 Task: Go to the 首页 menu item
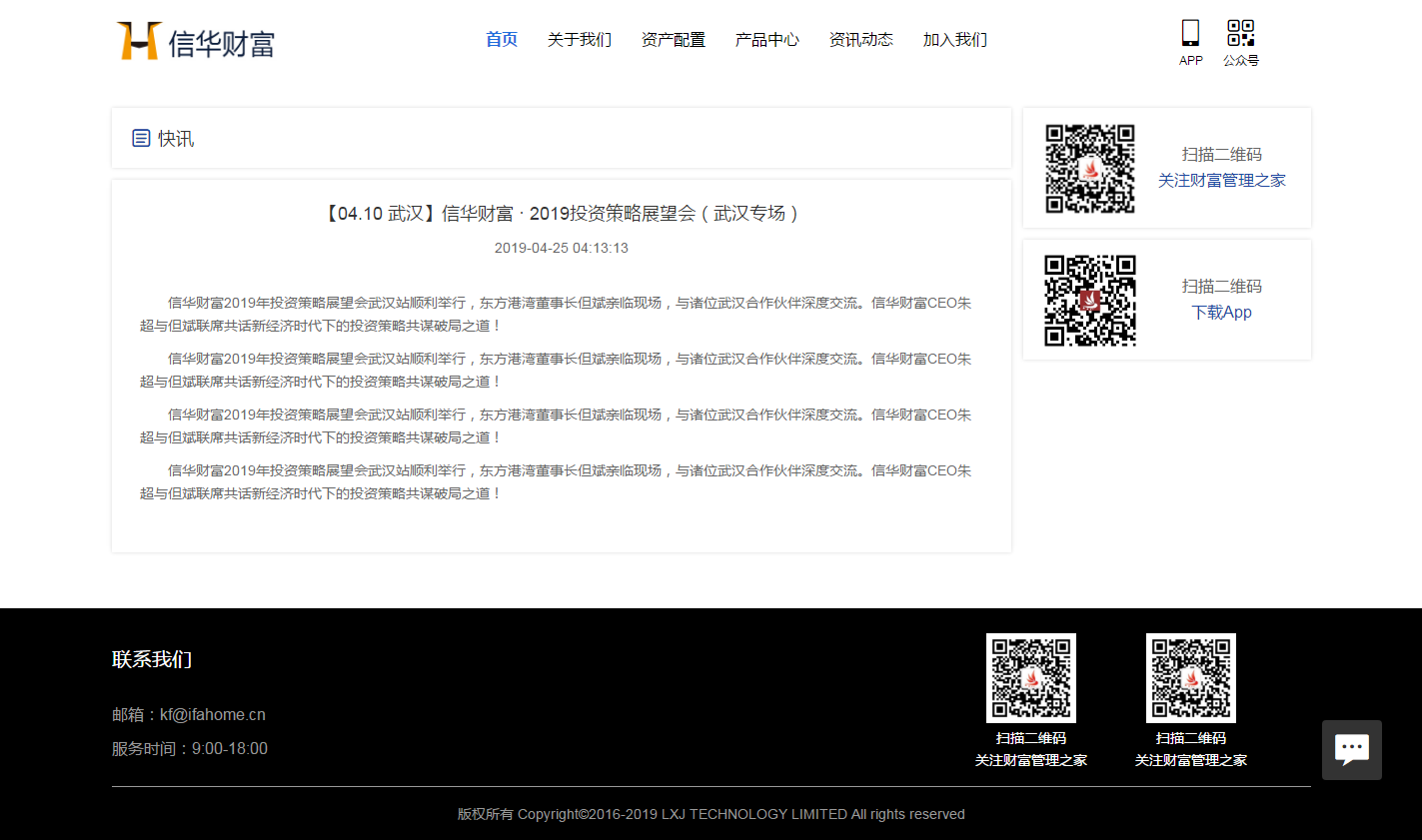coord(502,40)
